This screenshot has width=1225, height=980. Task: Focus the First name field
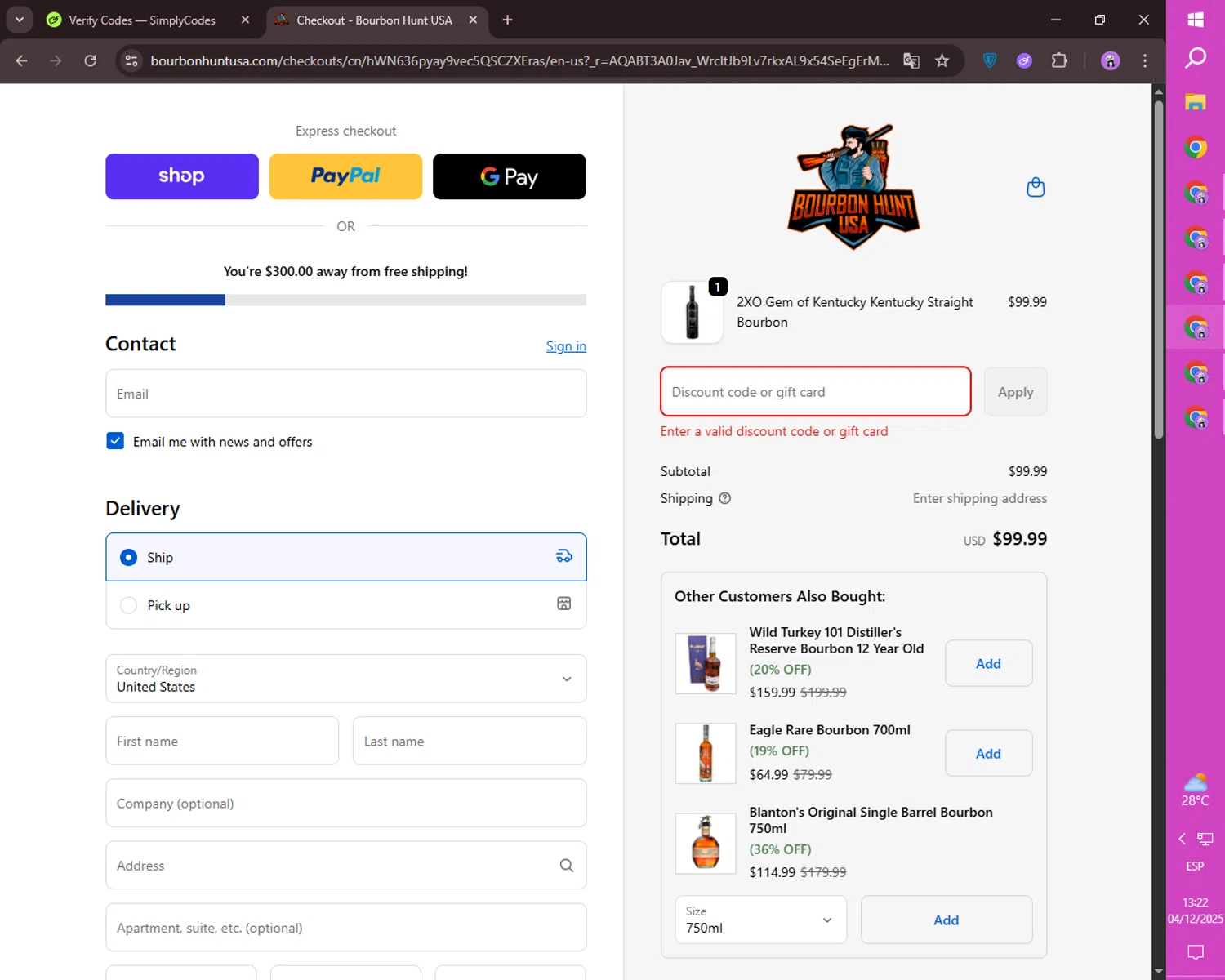coord(222,741)
